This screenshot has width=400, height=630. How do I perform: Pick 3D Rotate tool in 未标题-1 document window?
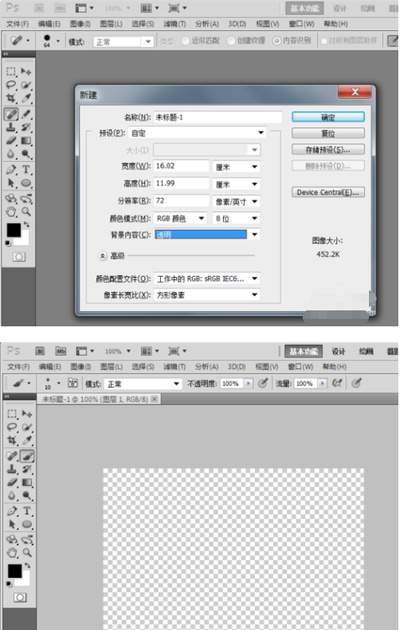click(12, 540)
